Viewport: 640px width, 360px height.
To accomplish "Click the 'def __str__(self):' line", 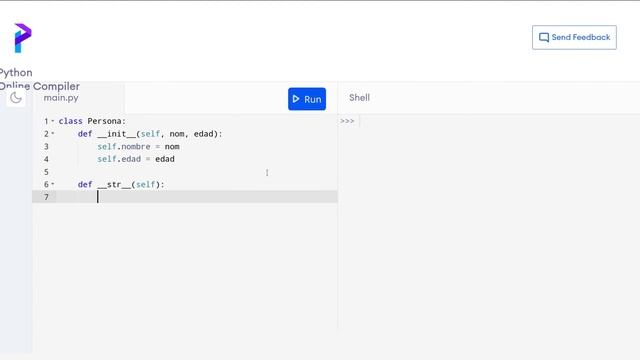I will 121,184.
